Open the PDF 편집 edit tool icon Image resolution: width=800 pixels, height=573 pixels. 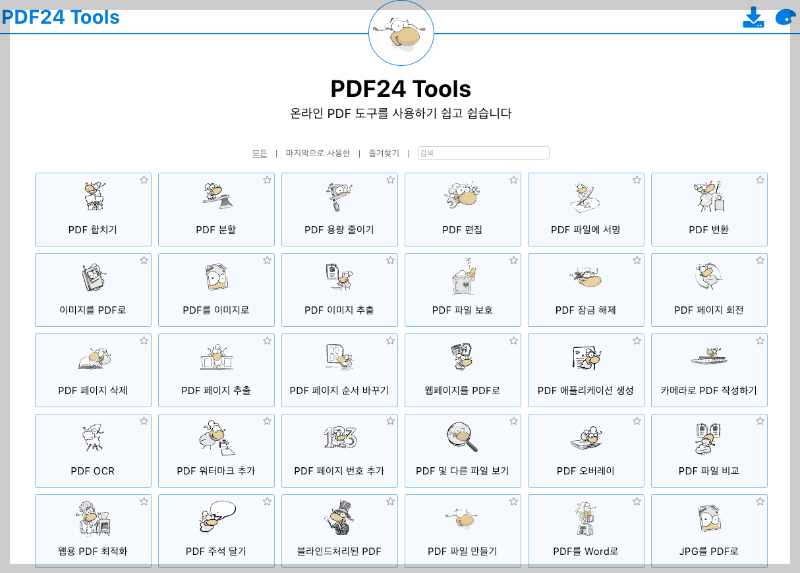462,195
